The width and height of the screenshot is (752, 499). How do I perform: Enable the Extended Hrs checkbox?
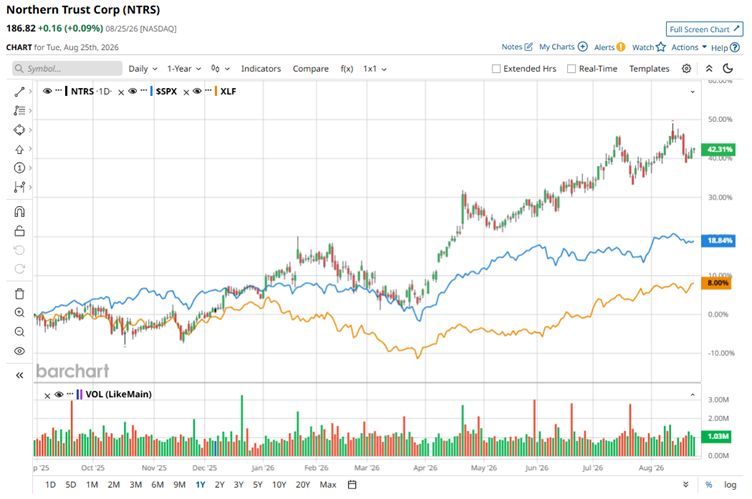click(x=496, y=69)
